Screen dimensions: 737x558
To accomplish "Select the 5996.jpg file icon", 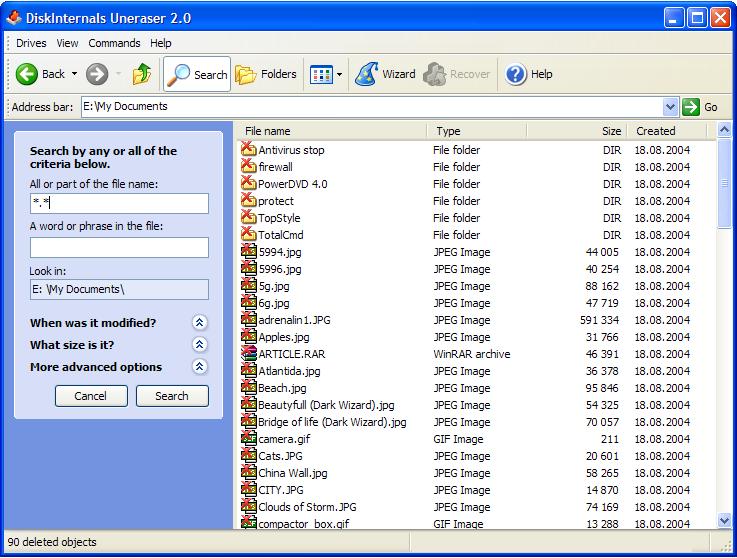I will click(x=248, y=268).
